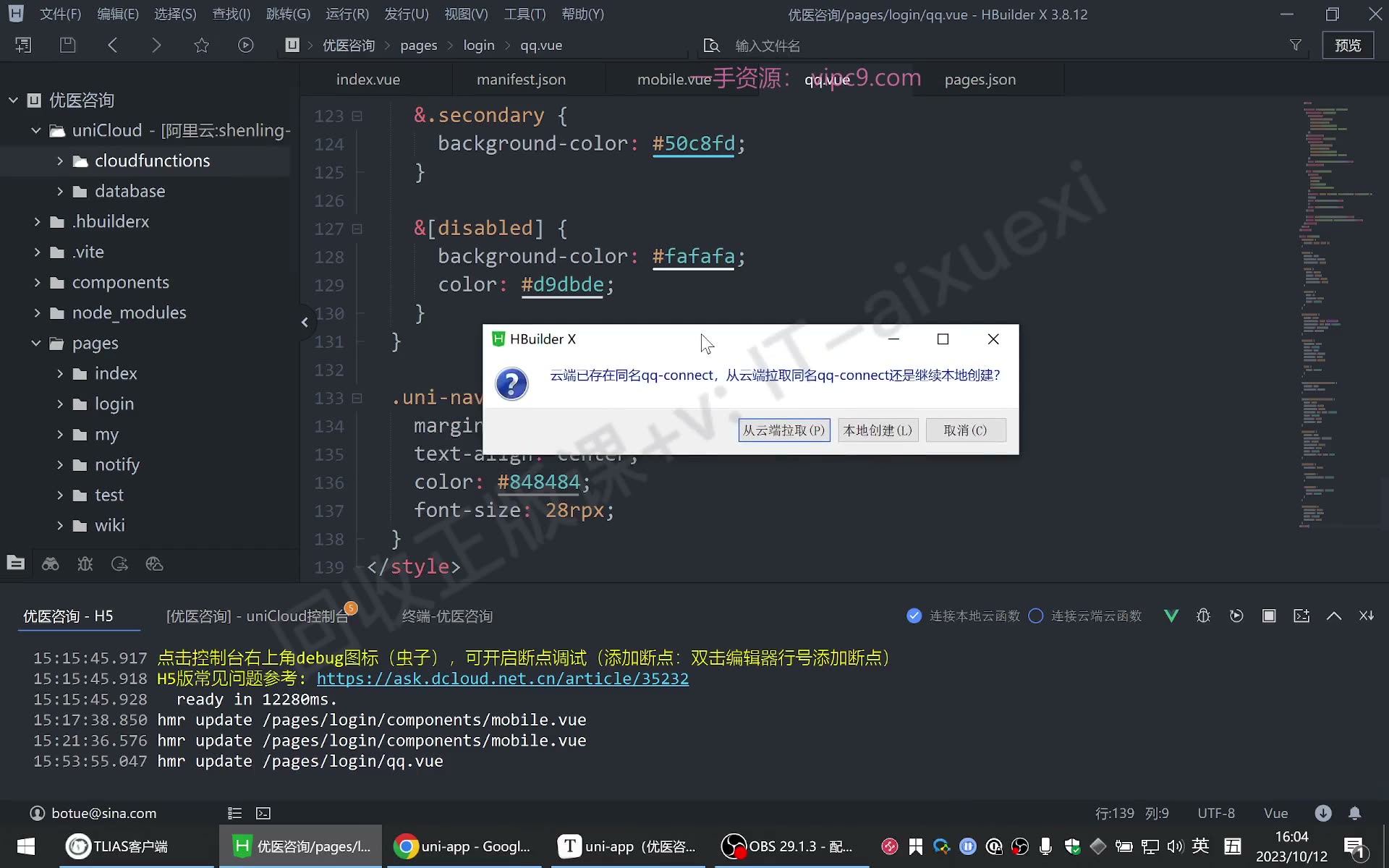Fold code block at line 127
Screen dimensions: 1389x868
[x=357, y=229]
